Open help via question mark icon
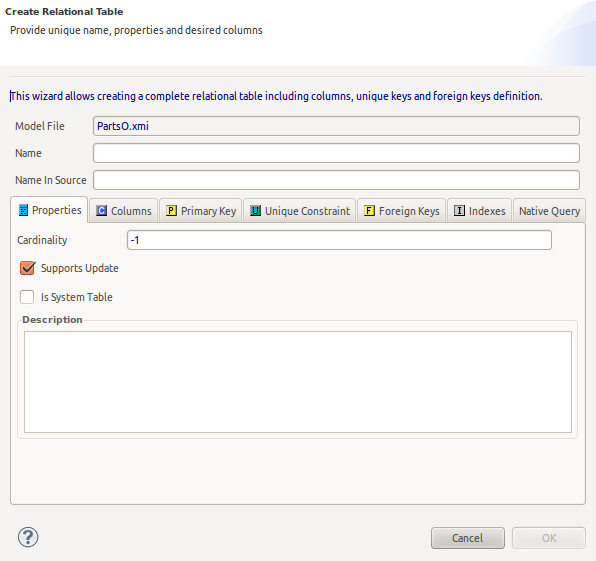The image size is (596, 561). coord(28,537)
